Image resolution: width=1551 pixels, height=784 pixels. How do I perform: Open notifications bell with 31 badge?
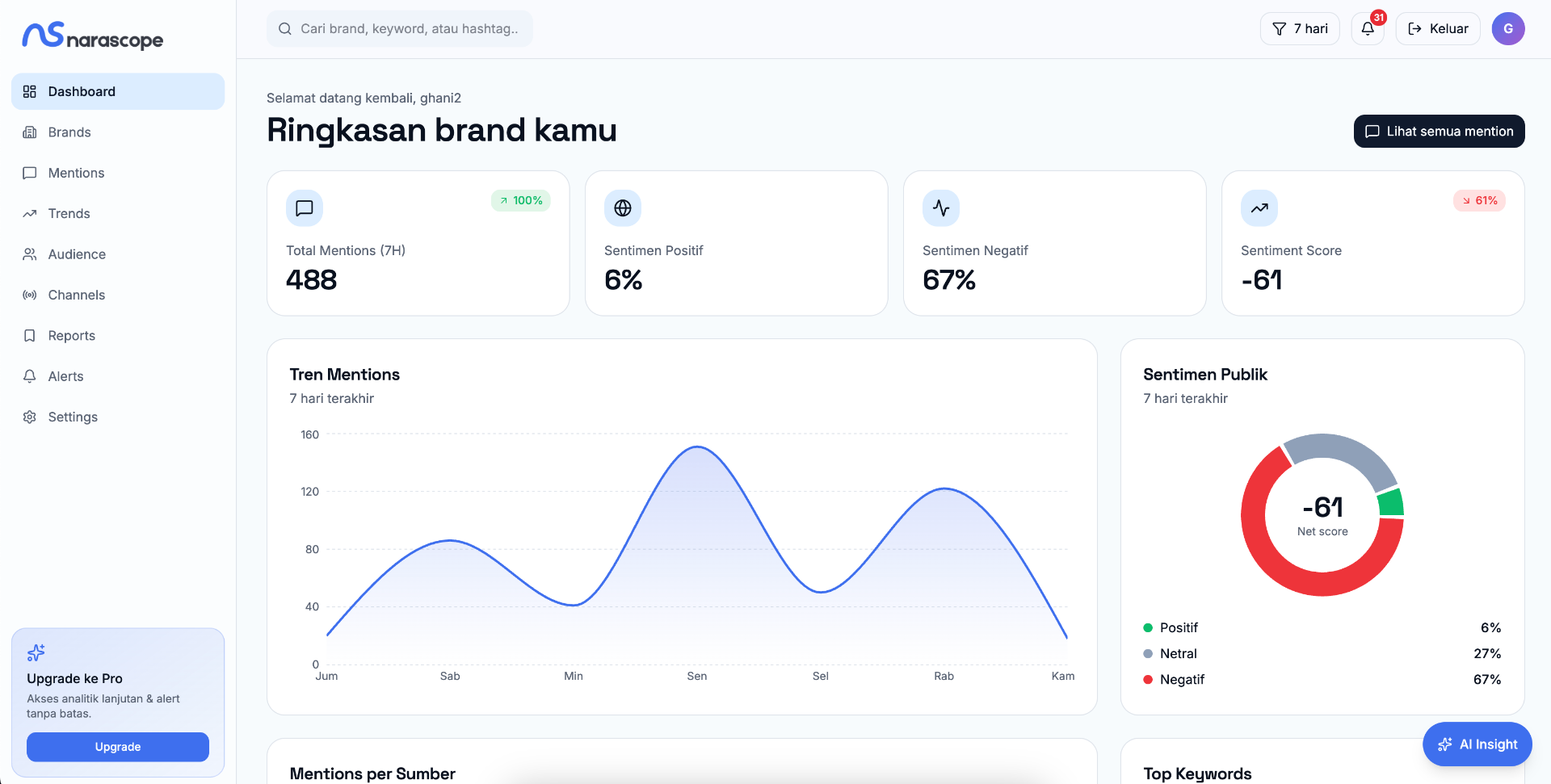point(1368,29)
